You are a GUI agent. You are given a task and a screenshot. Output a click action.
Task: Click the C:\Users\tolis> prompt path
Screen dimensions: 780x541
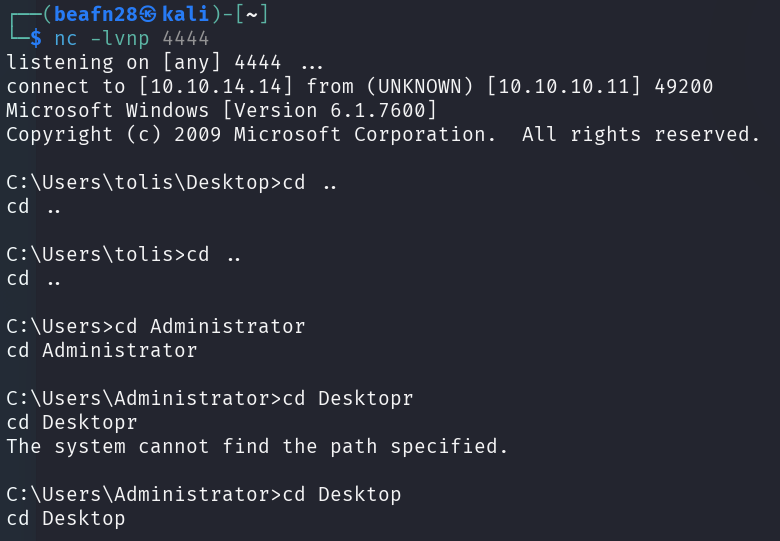click(x=97, y=254)
